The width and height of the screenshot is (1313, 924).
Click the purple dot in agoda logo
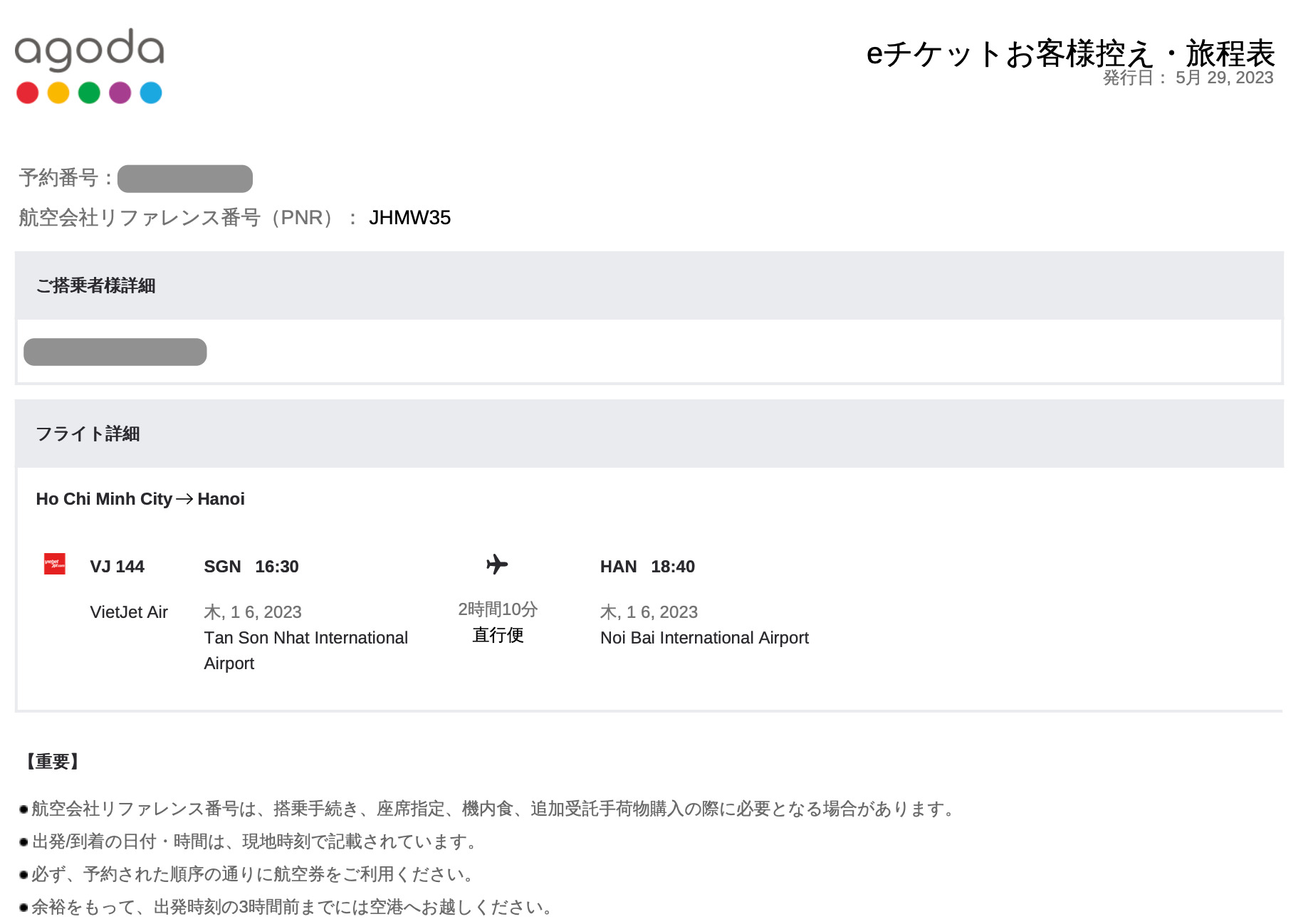[120, 93]
